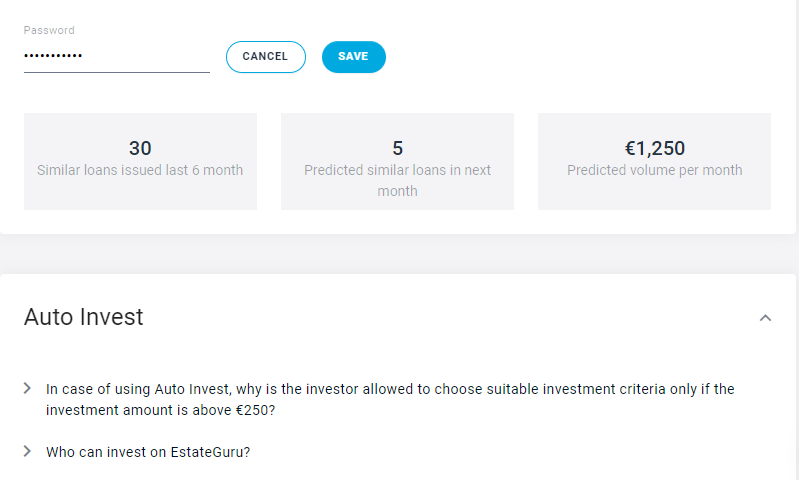Click 'Similar loans issued last 6 month' caption
Image resolution: width=799 pixels, height=480 pixels.
140,170
